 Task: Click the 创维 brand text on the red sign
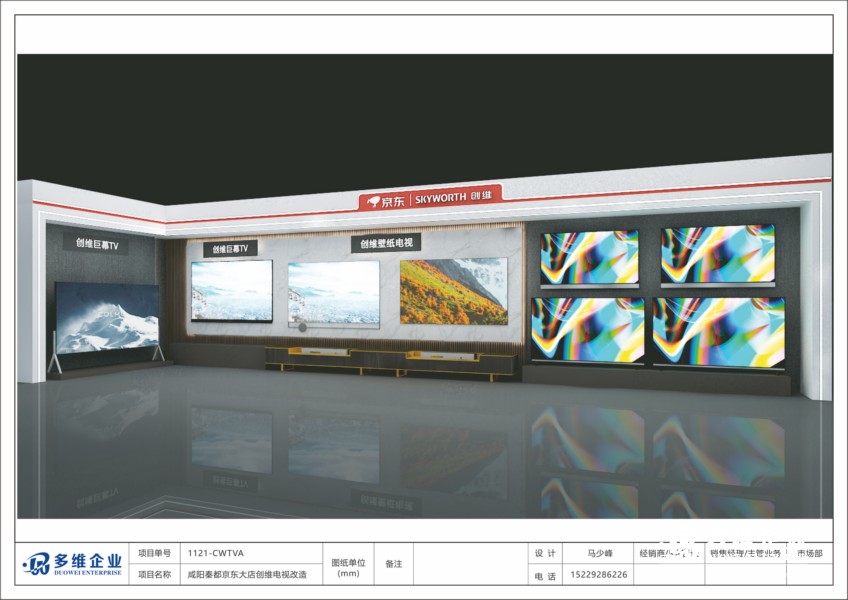(481, 196)
